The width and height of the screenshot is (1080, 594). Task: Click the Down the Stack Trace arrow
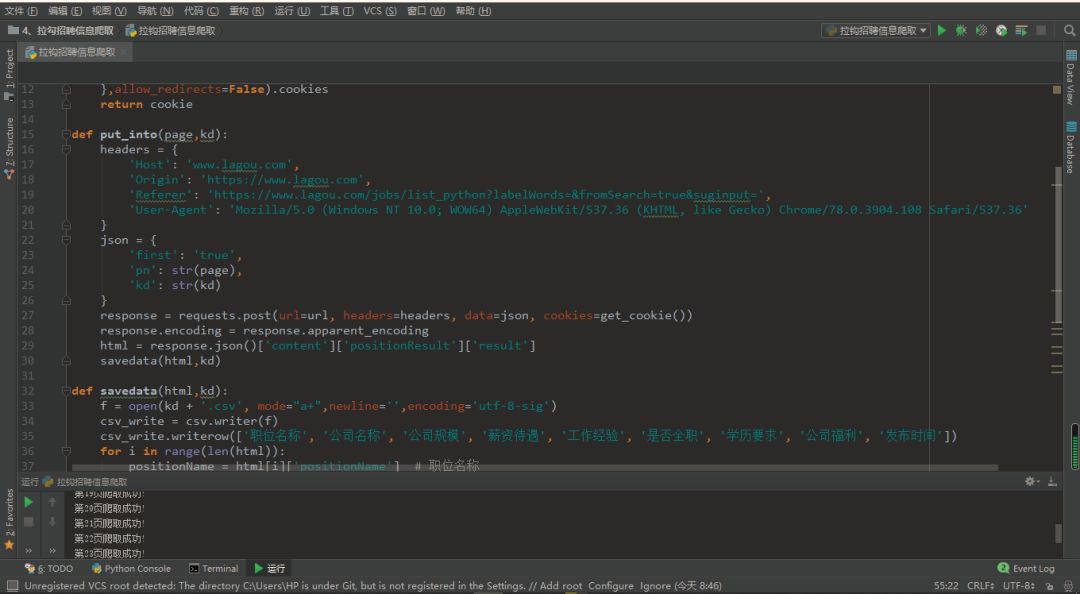52,522
